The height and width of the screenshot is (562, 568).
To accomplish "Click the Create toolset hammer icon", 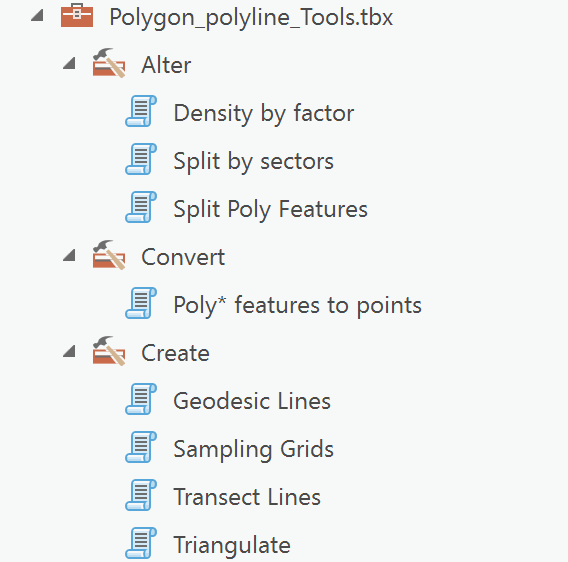I will (x=109, y=351).
